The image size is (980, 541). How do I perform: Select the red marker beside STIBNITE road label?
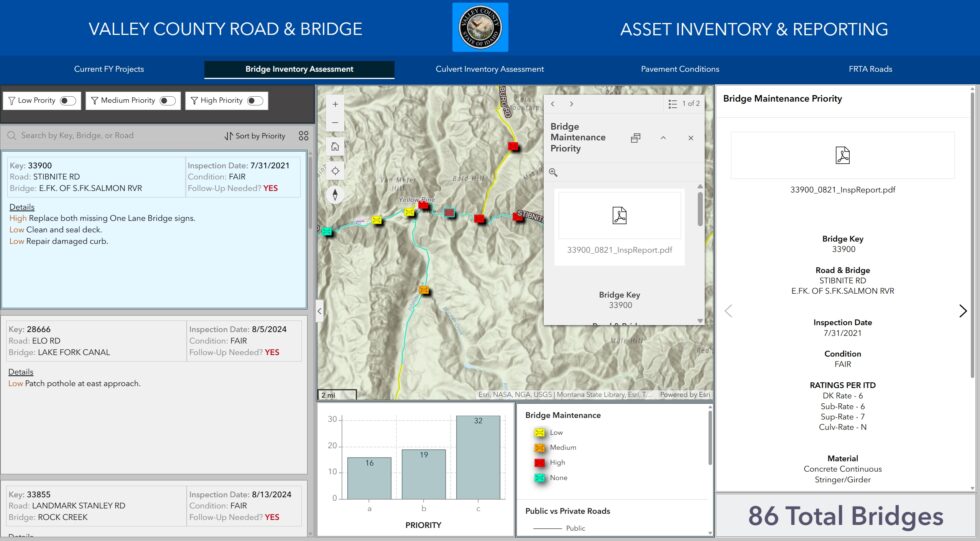click(x=518, y=217)
